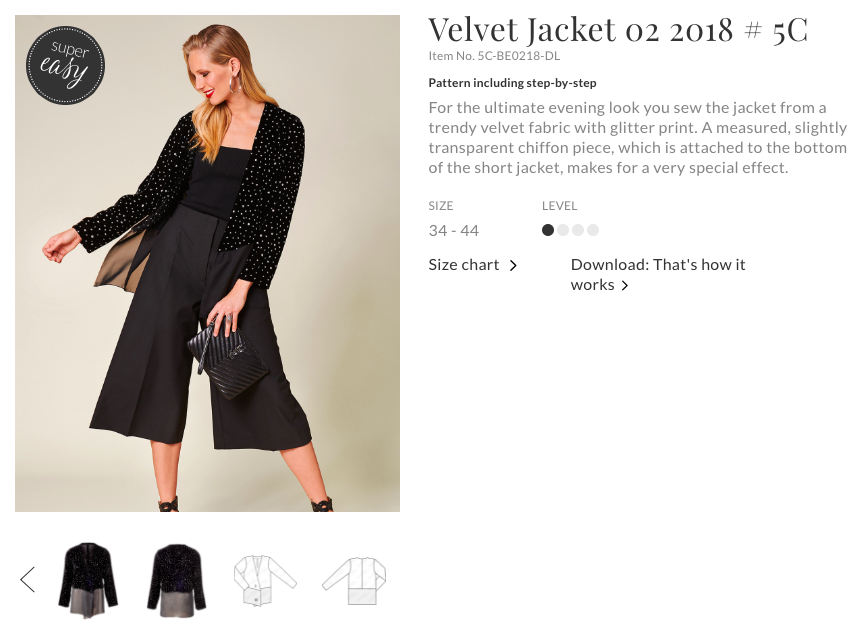Click the third level dot
The image size is (864, 631).
tap(578, 230)
